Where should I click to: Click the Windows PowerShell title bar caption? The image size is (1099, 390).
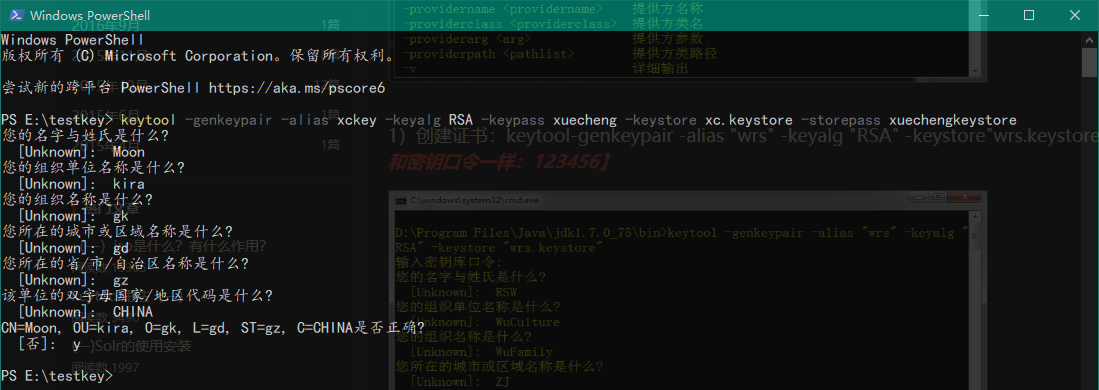[90, 15]
